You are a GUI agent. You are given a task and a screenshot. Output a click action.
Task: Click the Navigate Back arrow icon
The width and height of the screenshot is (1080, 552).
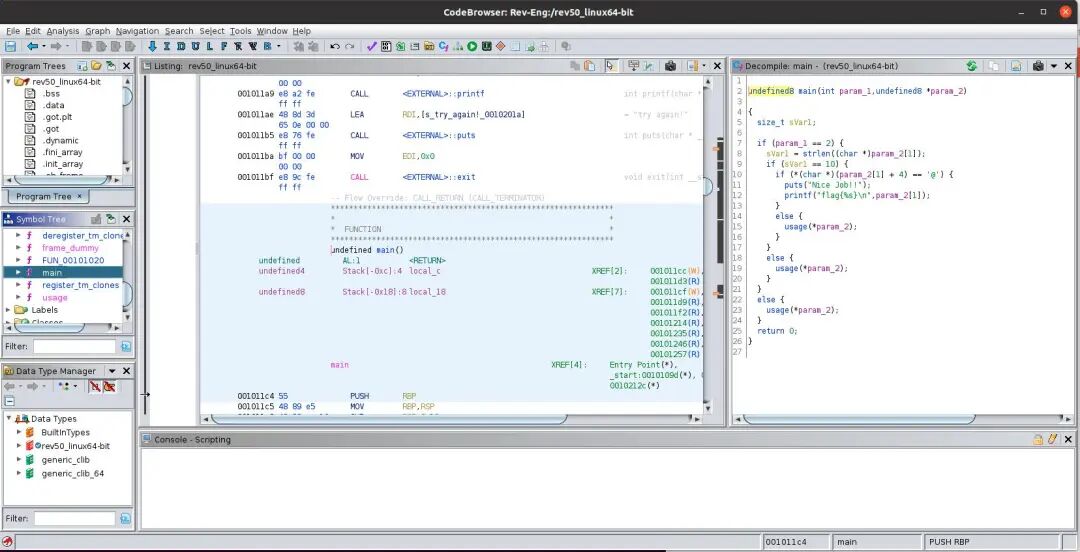pos(32,46)
